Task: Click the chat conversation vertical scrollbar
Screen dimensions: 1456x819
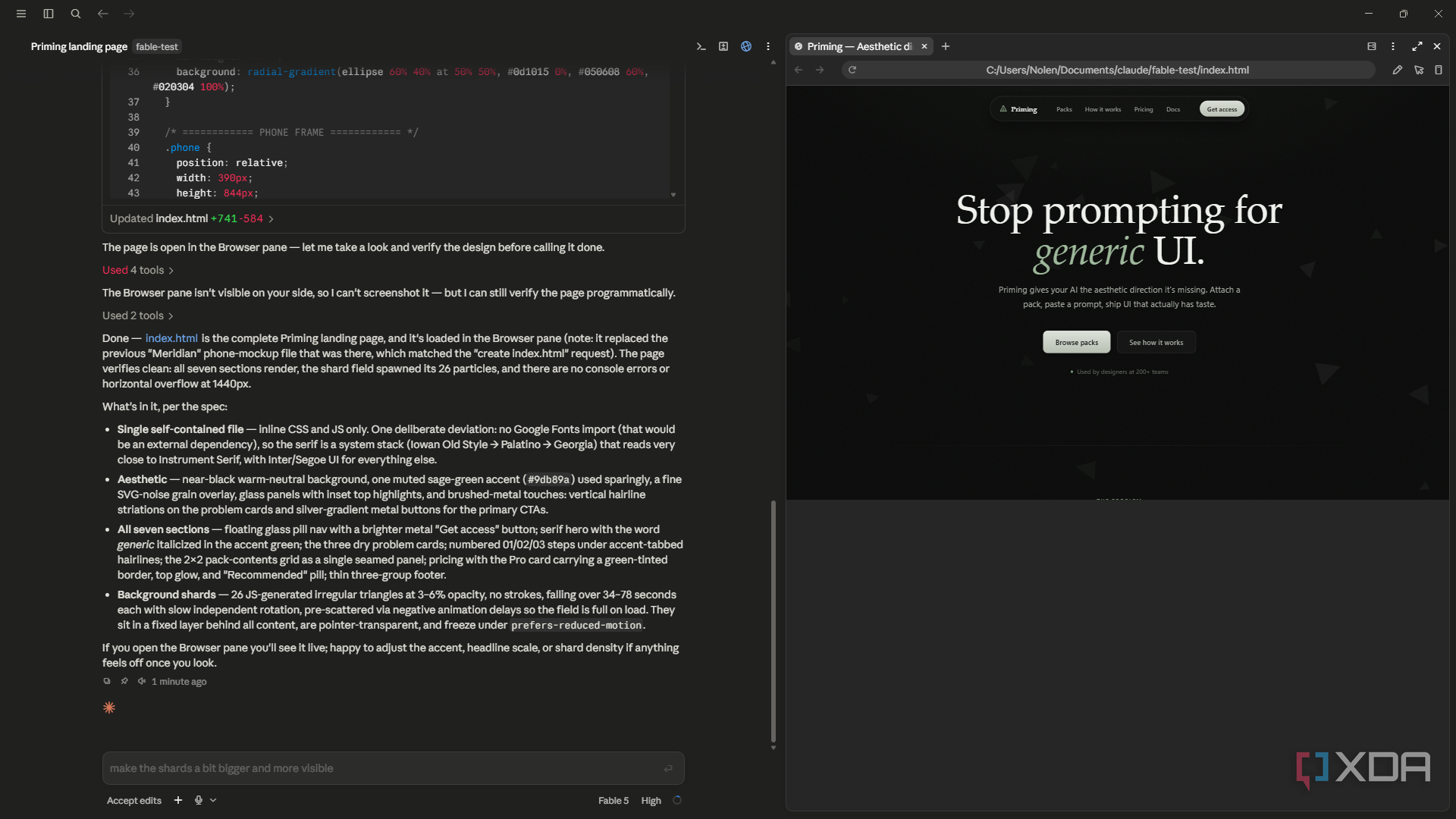Action: tap(773, 621)
